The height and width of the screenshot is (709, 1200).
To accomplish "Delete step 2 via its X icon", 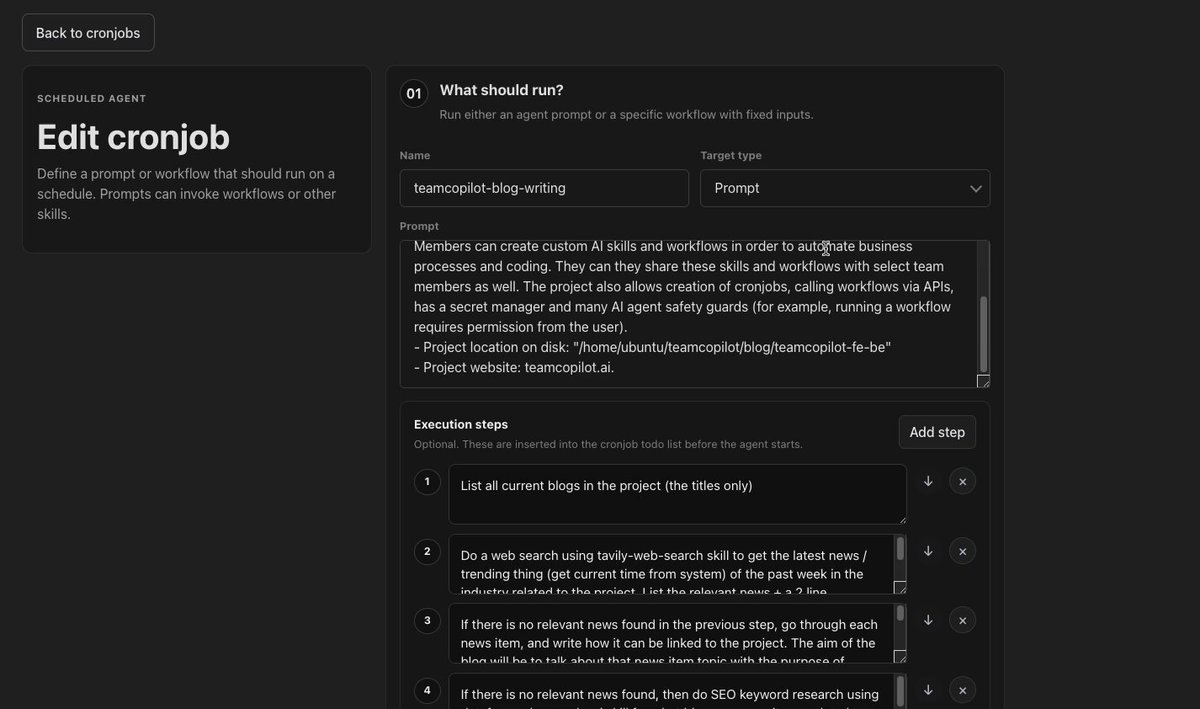I will point(962,551).
